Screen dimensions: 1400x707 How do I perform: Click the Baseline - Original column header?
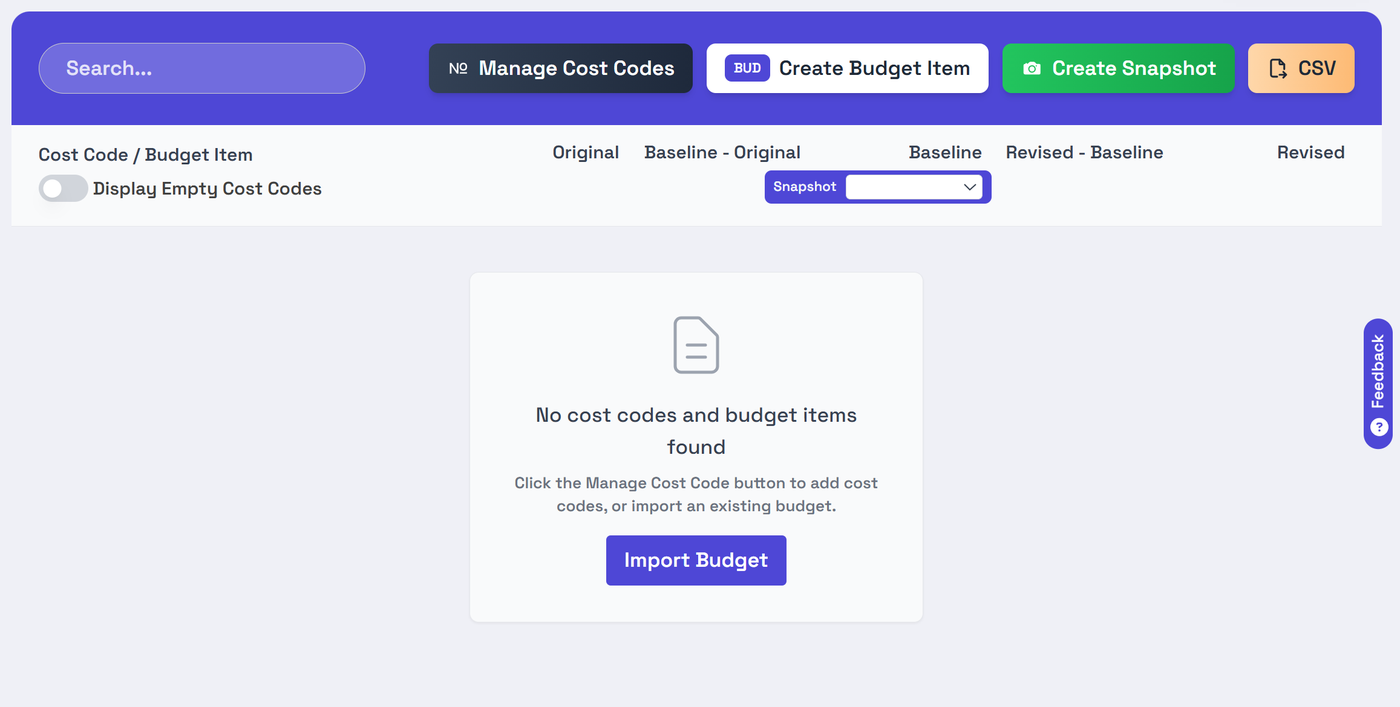[722, 152]
